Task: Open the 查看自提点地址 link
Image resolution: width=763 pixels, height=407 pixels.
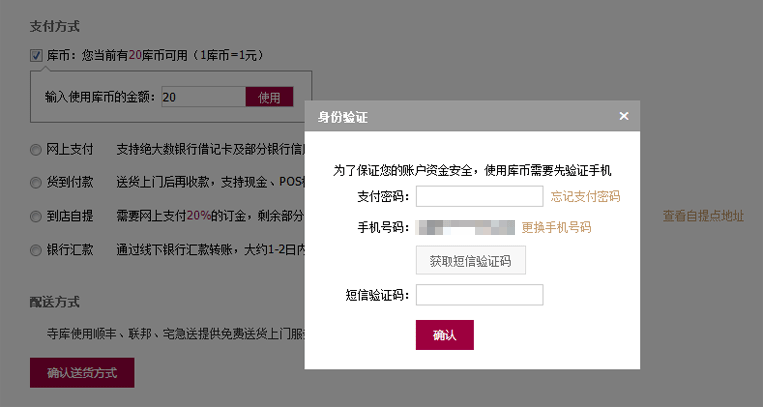Action: tap(703, 216)
